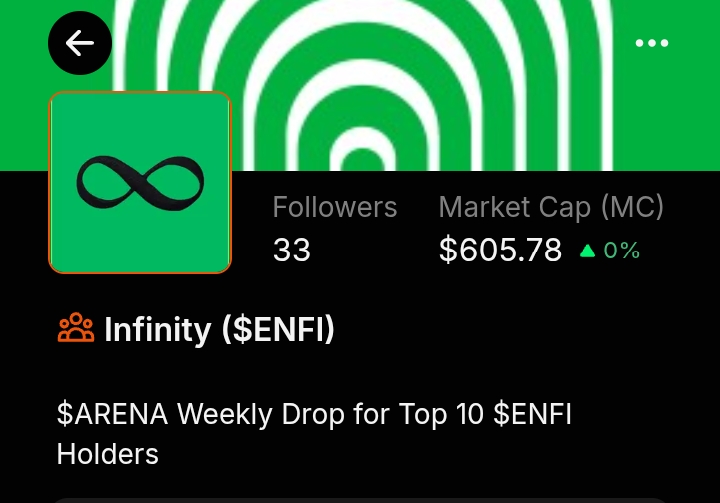Image resolution: width=720 pixels, height=503 pixels.
Task: Open the Followers list label
Action: click(x=335, y=208)
